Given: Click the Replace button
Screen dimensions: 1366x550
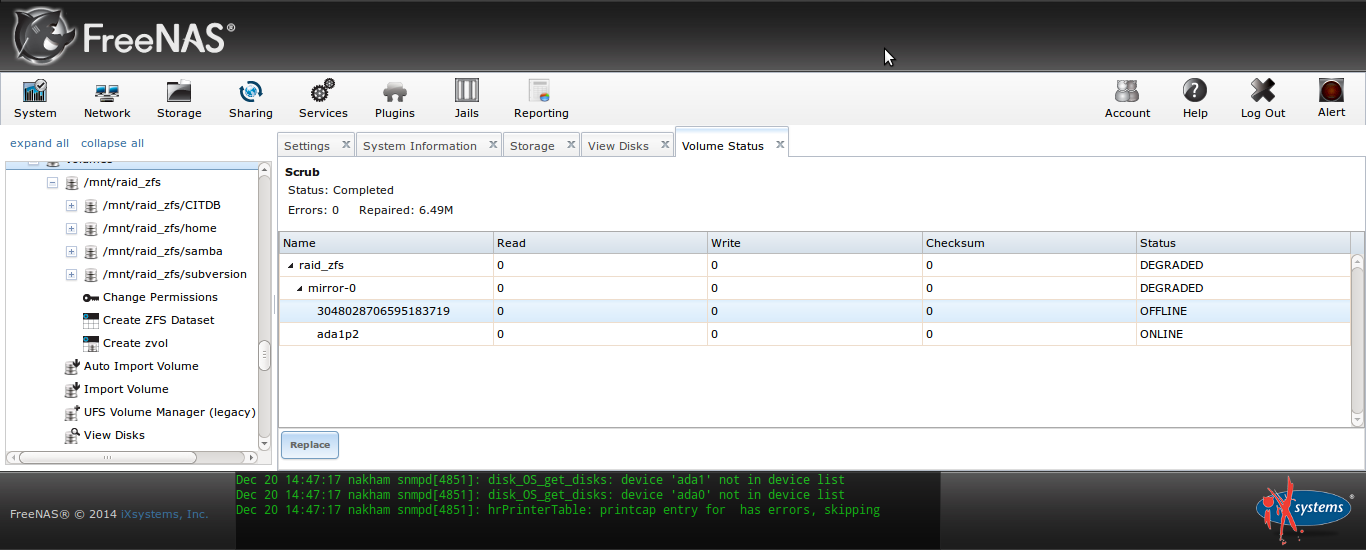Looking at the screenshot, I should [x=310, y=445].
